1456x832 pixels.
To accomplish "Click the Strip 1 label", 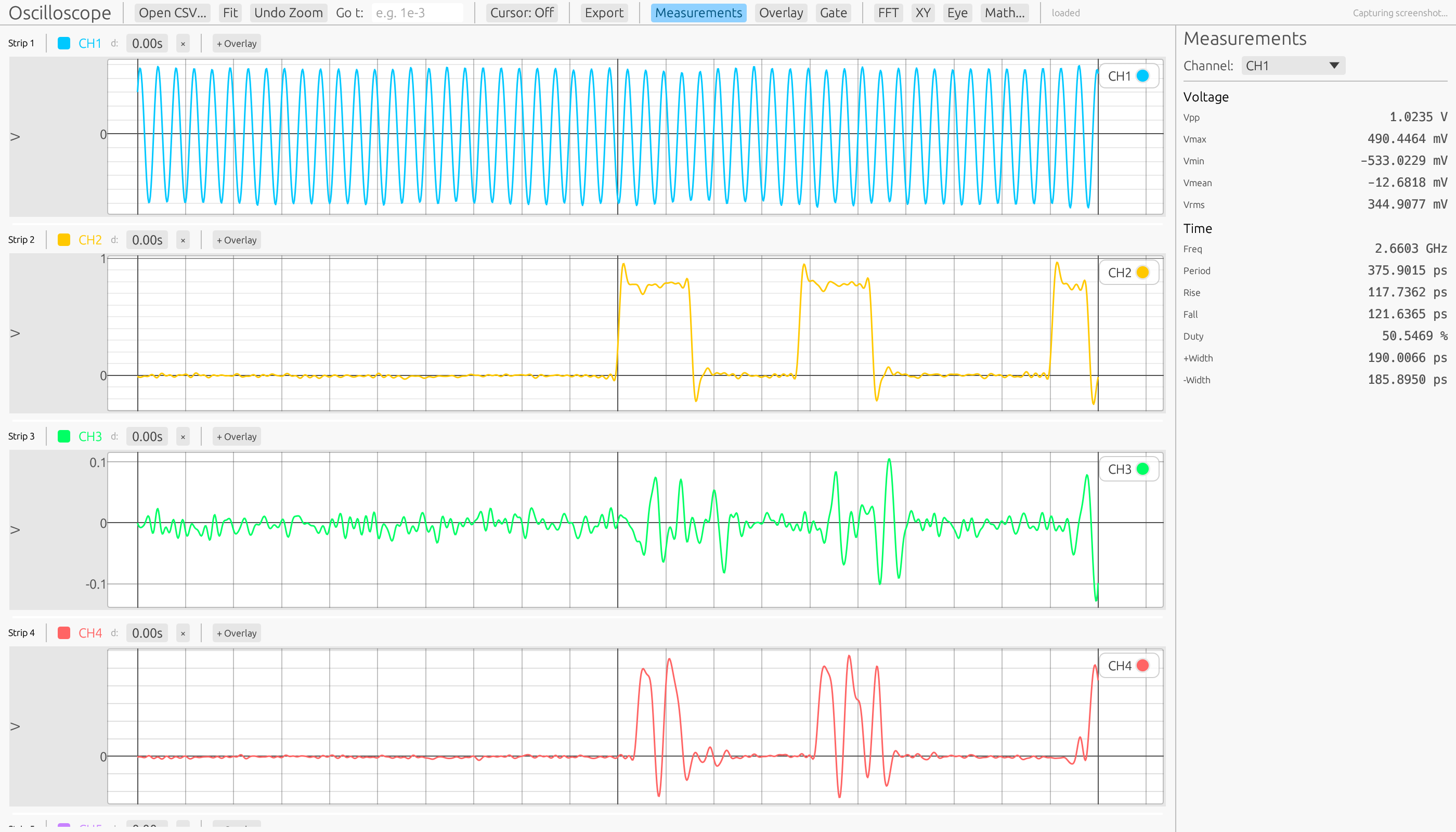I will [x=21, y=44].
